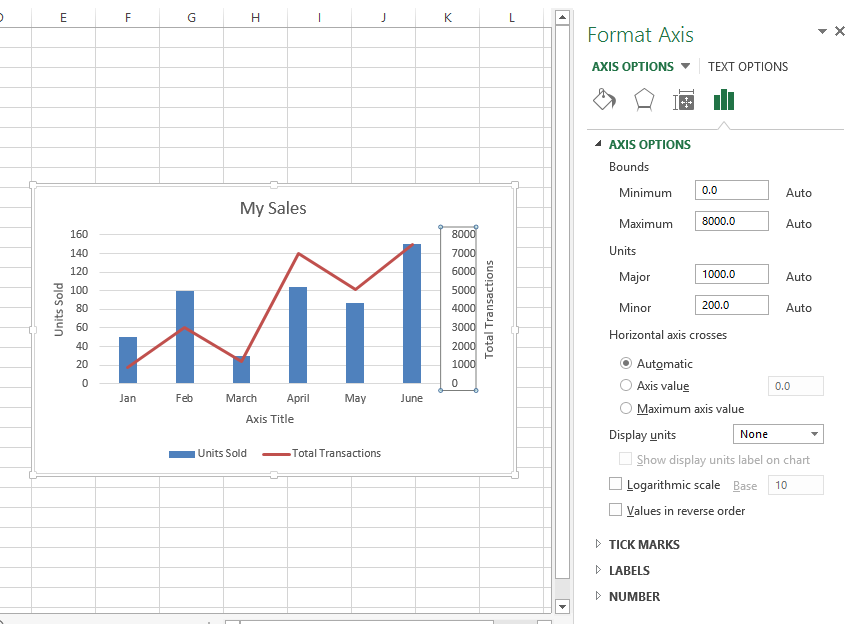Image resolution: width=858 pixels, height=624 pixels.
Task: Open the Display units dropdown
Action: point(778,434)
